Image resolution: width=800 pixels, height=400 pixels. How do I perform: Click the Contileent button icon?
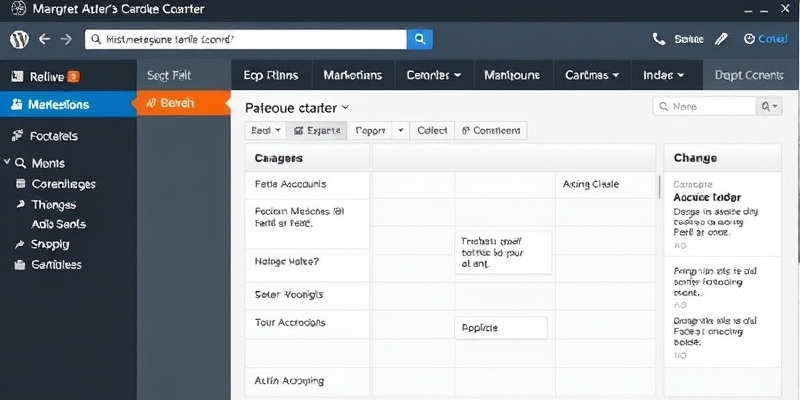(x=465, y=131)
